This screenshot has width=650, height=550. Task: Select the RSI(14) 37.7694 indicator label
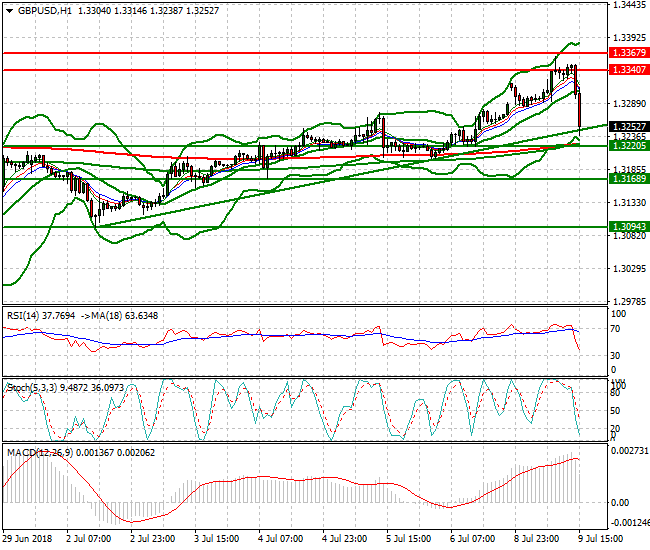click(x=41, y=316)
